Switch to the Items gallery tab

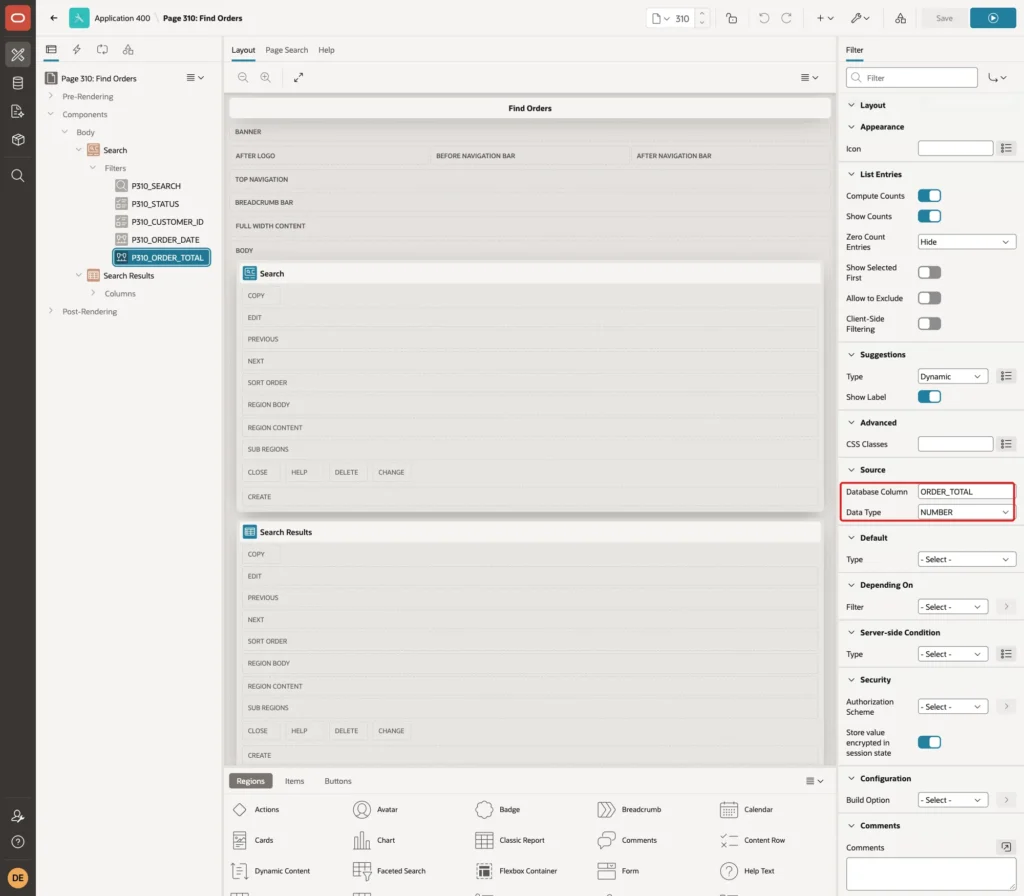[295, 782]
